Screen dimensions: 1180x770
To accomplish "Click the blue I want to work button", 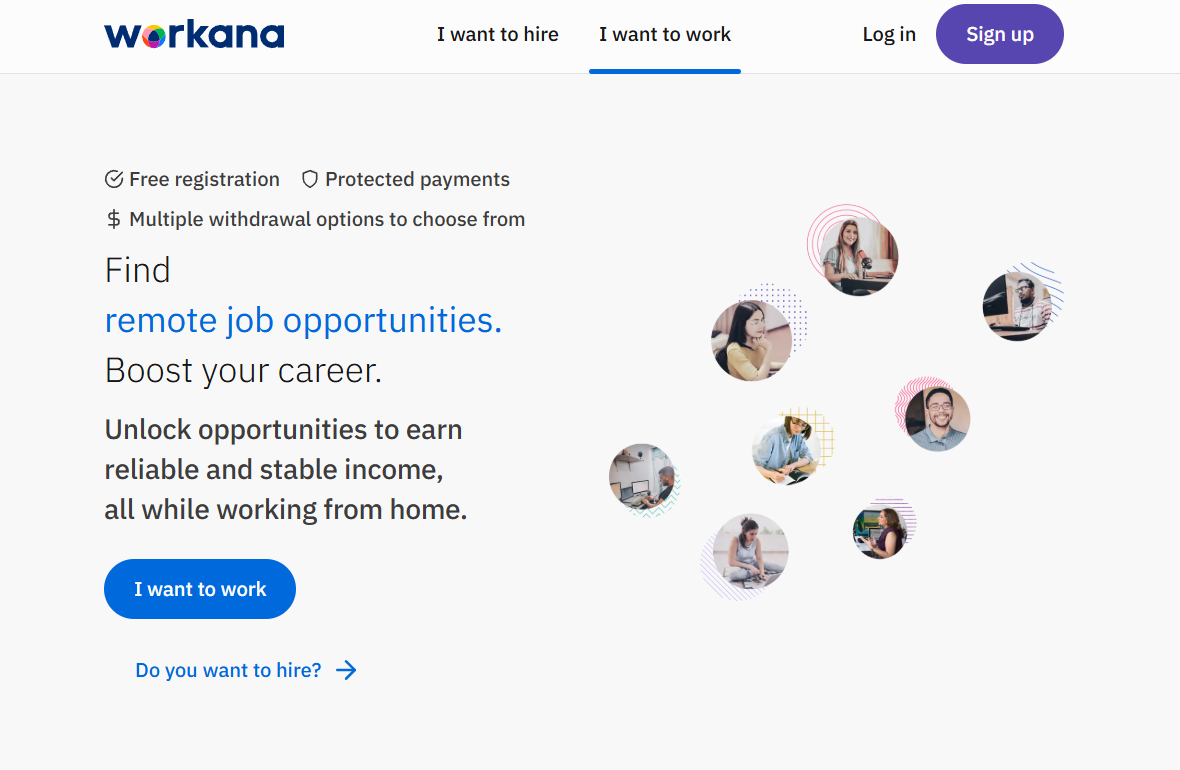I will 200,589.
